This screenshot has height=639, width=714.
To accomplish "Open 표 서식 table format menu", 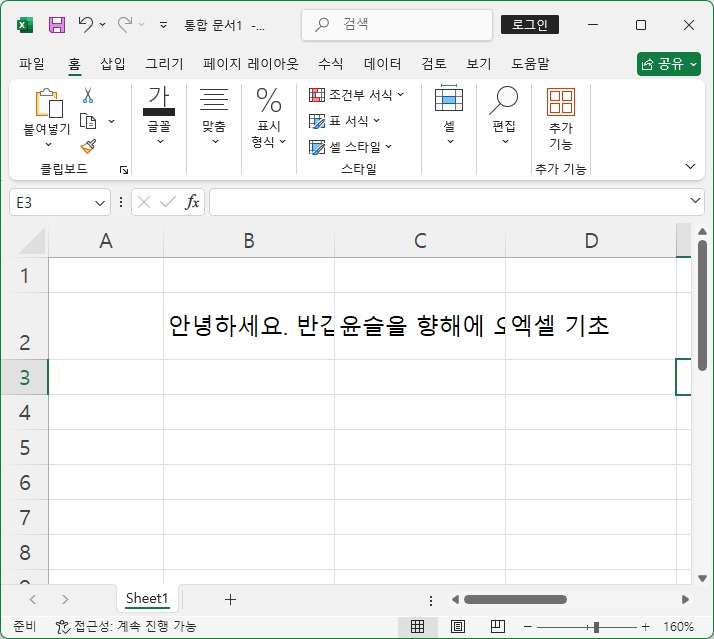I will click(x=344, y=121).
